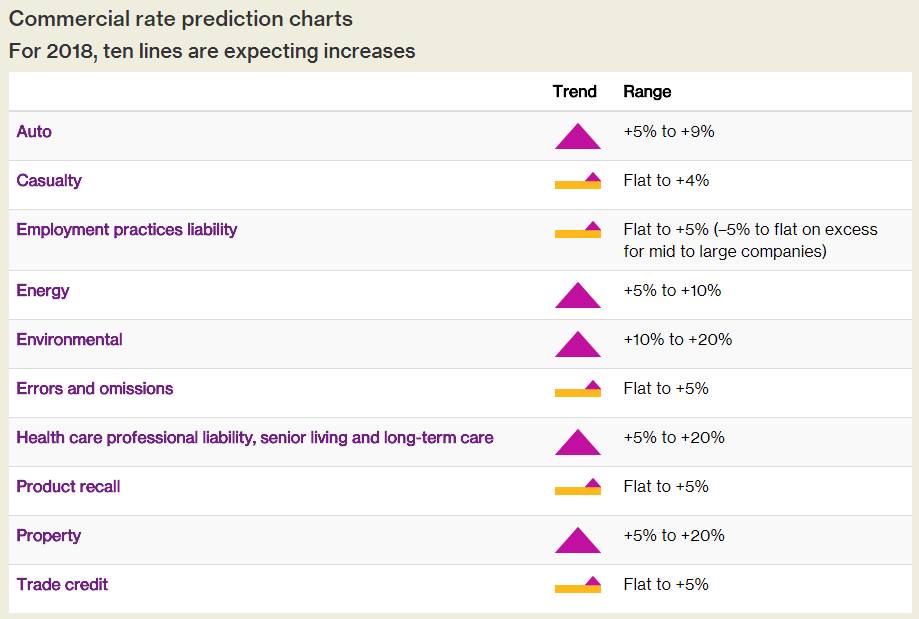Open the Auto line link
The width and height of the screenshot is (919, 619).
34,132
